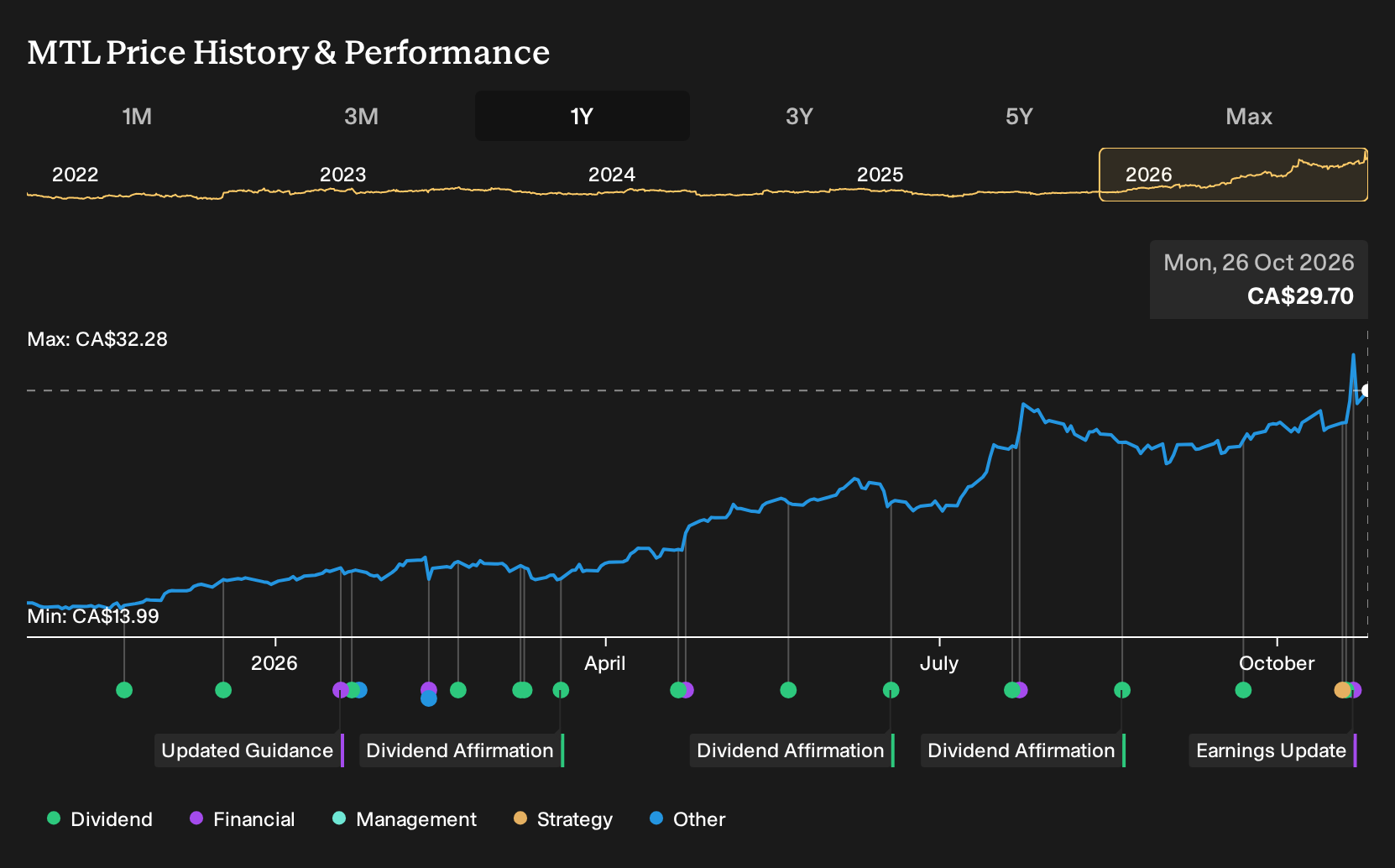
Task: Open the Dividend Affirmation label left of April
Action: point(462,750)
